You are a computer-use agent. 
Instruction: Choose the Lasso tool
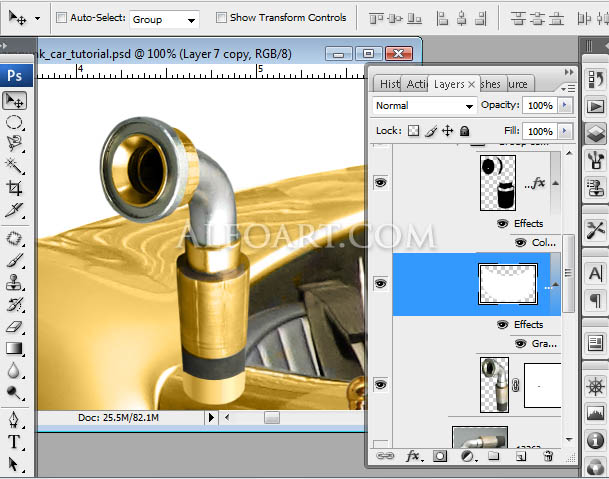click(x=15, y=143)
